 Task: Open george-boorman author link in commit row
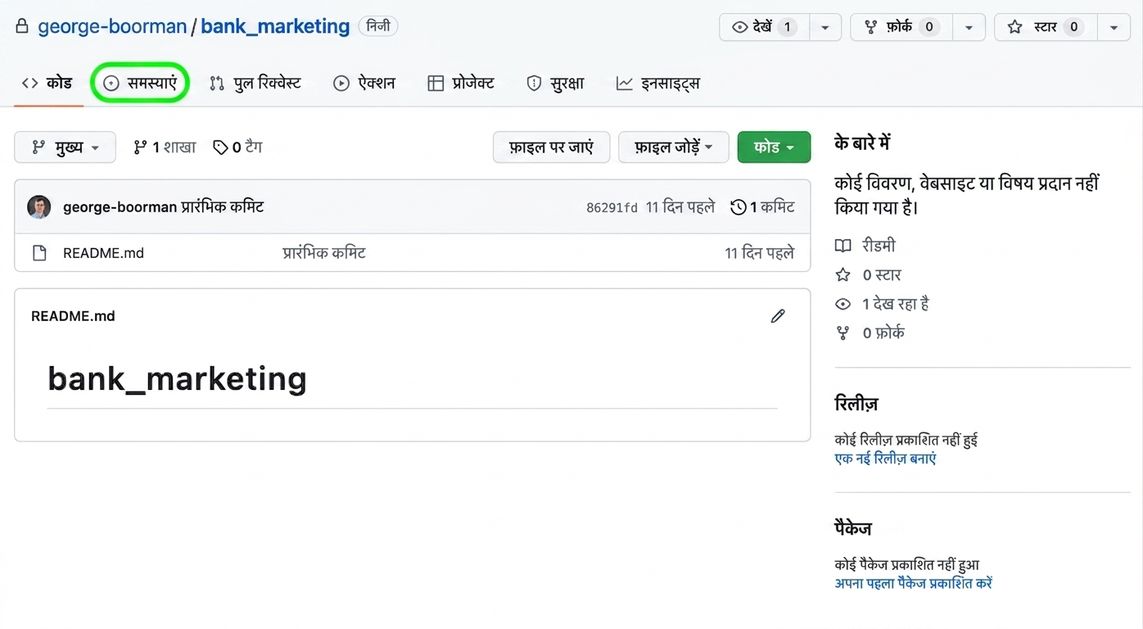click(120, 207)
